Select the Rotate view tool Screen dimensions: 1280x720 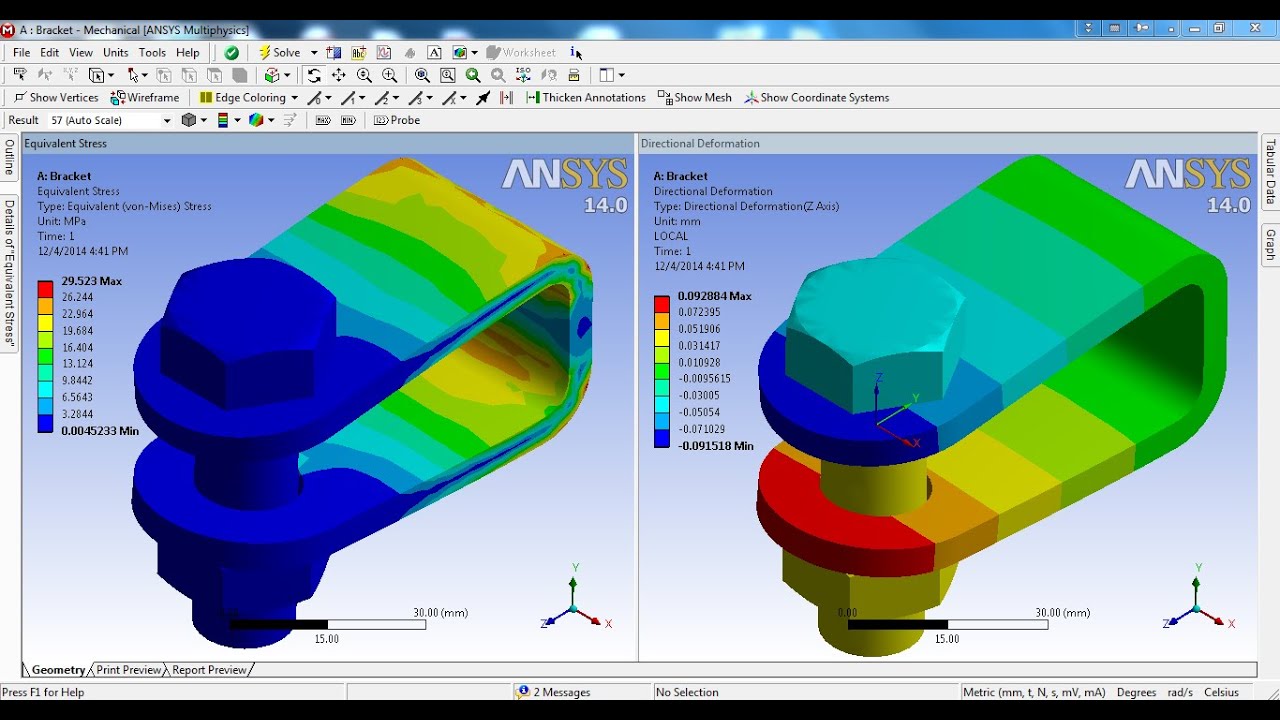point(313,75)
